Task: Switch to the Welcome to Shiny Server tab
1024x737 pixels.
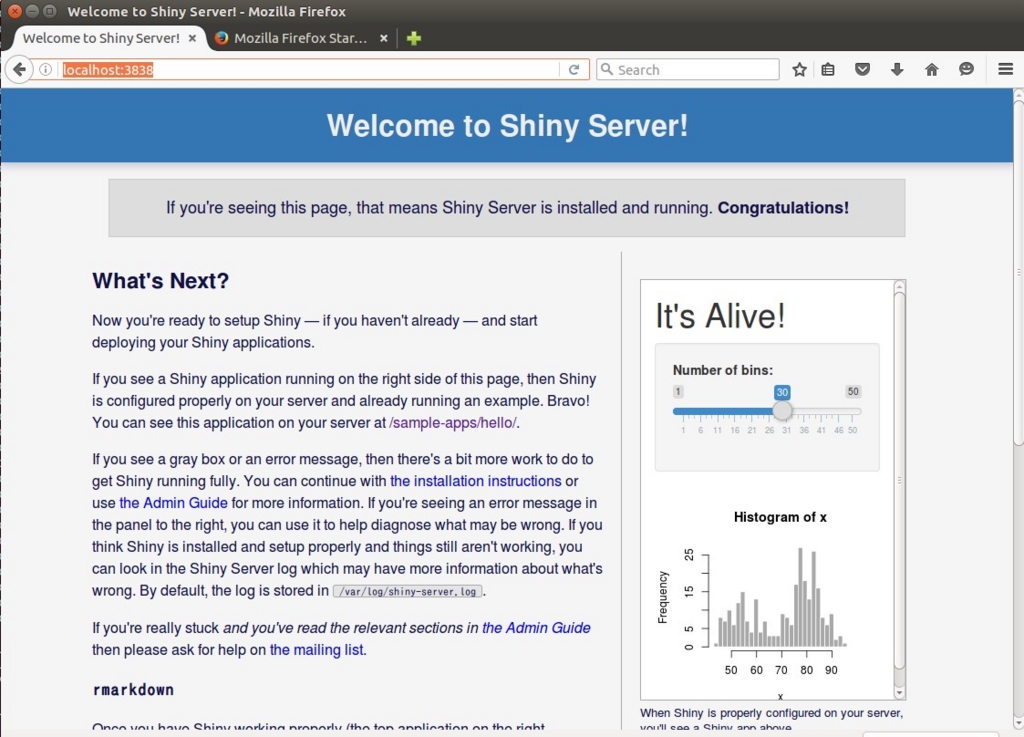Action: pyautogui.click(x=101, y=39)
